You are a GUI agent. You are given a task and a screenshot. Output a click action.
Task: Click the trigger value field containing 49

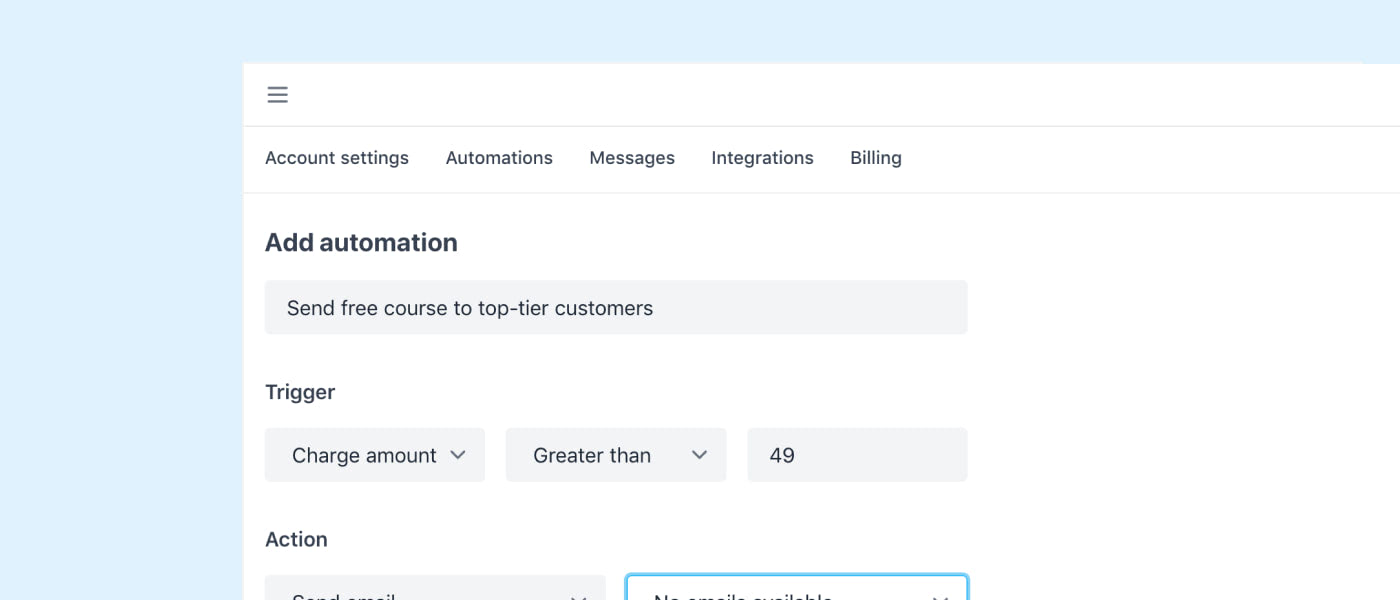pyautogui.click(x=857, y=455)
